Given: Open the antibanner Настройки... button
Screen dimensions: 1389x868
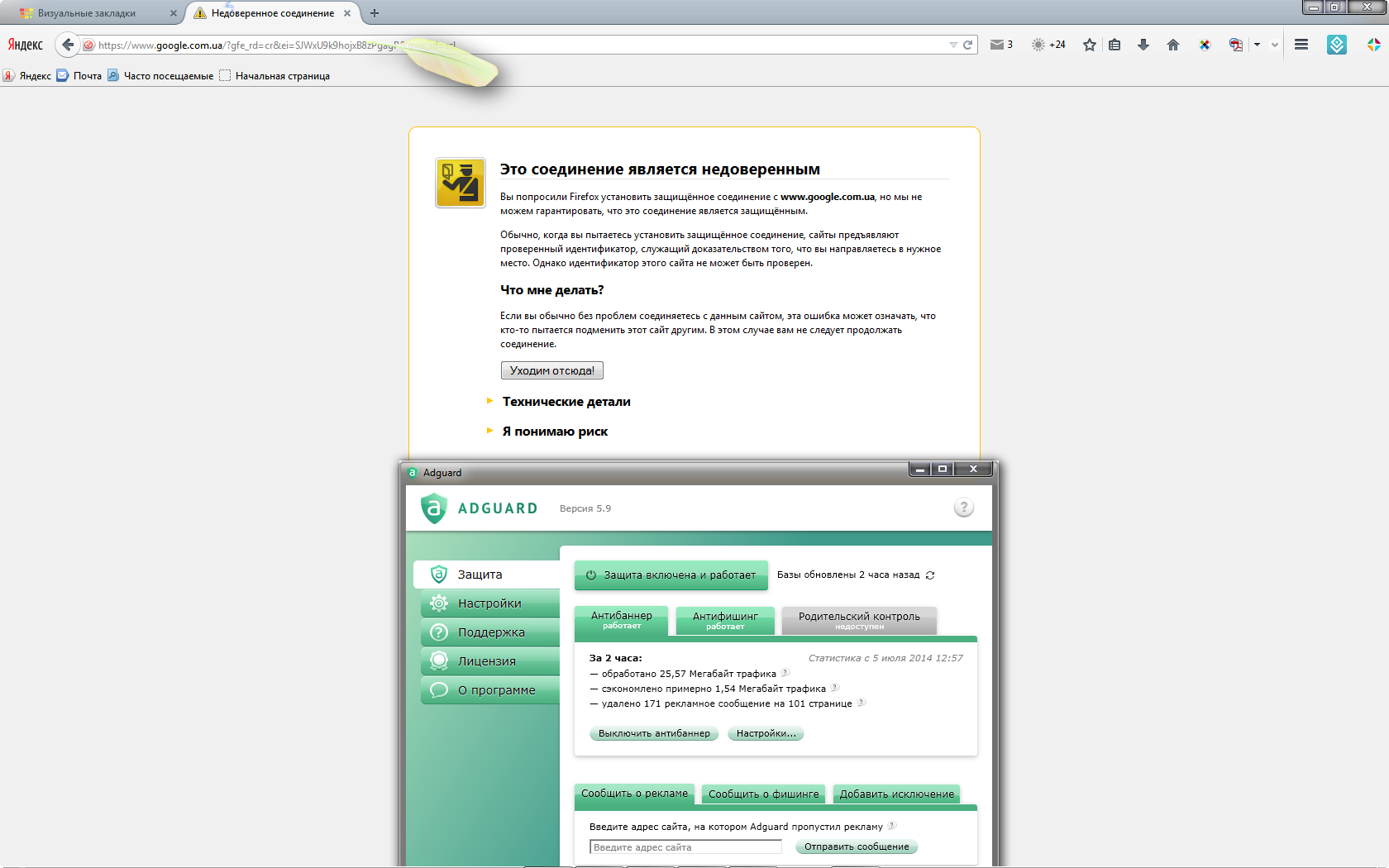Looking at the screenshot, I should click(x=766, y=733).
